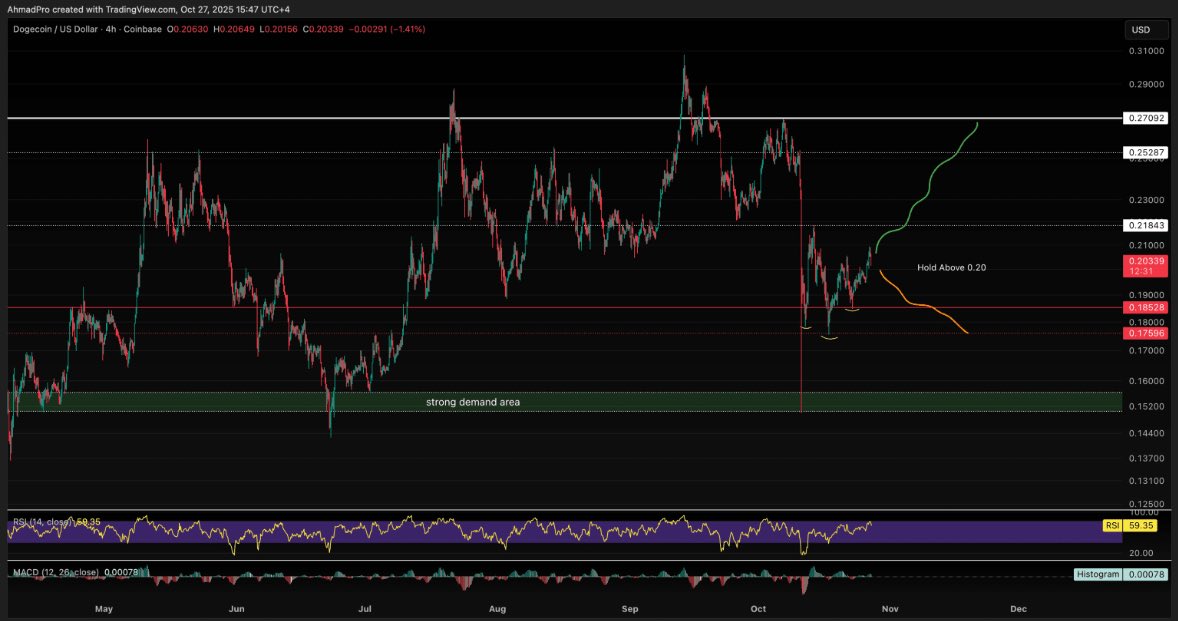
Task: Select the orange bearish projection path
Action: click(x=925, y=305)
